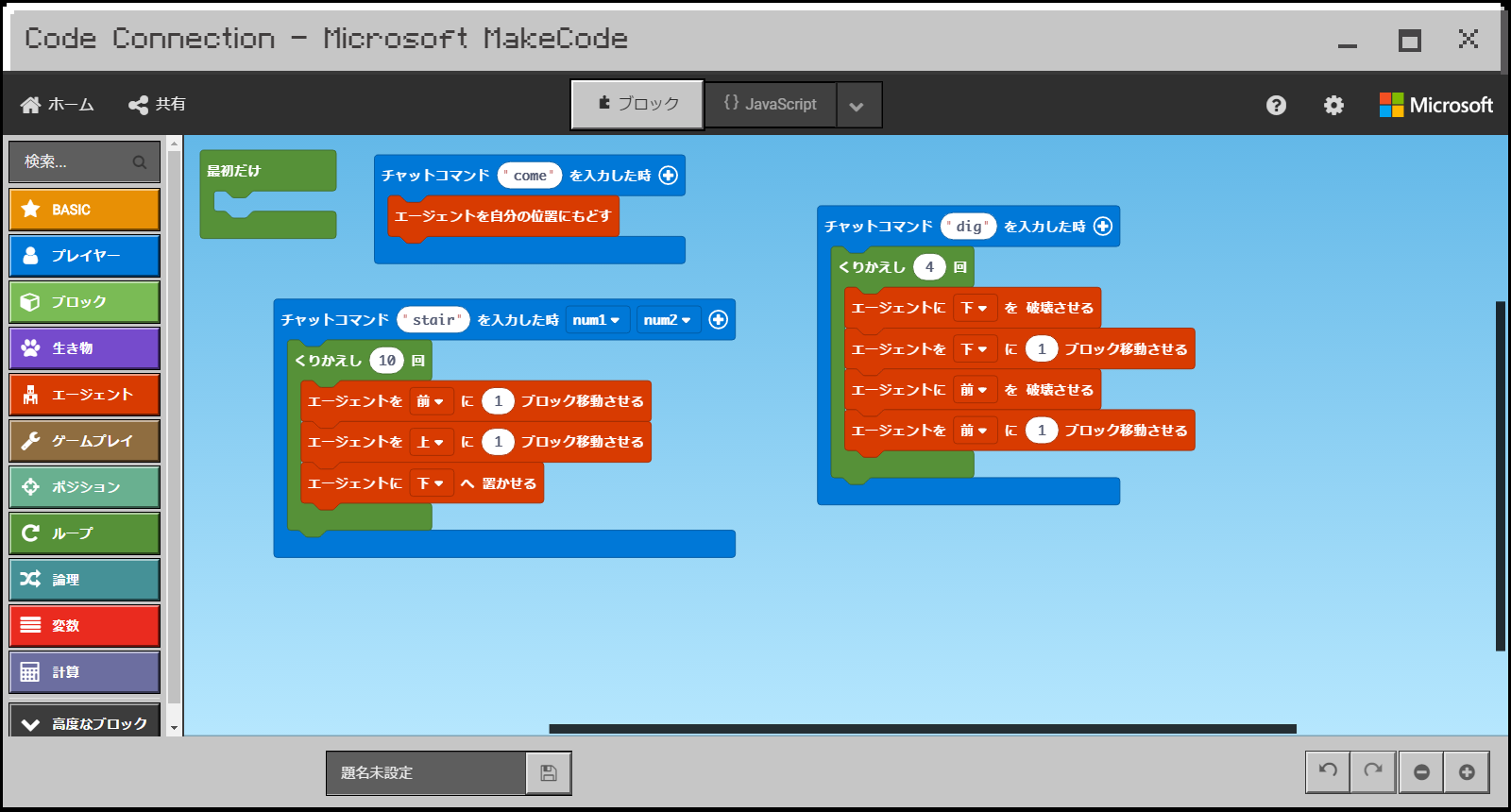Undo the last change
The image size is (1511, 812).
point(1328,771)
